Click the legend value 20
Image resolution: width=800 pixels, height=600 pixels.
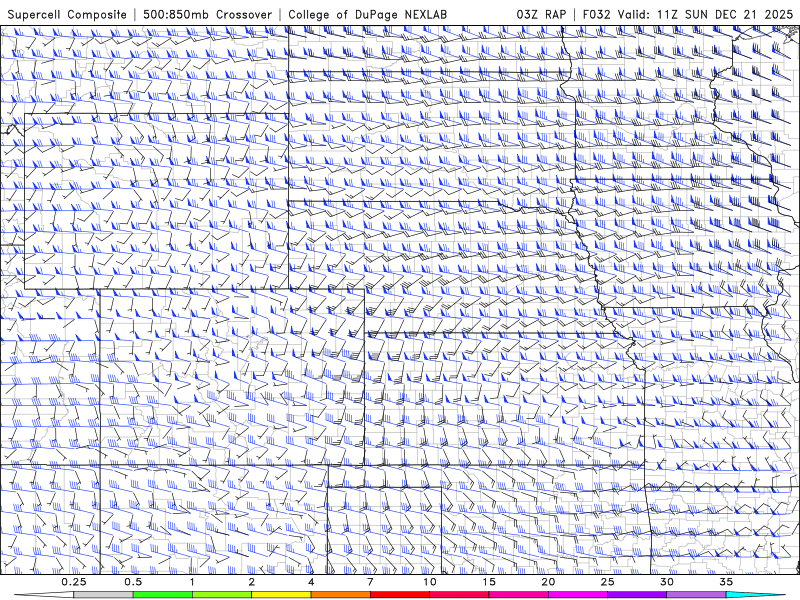[548, 582]
